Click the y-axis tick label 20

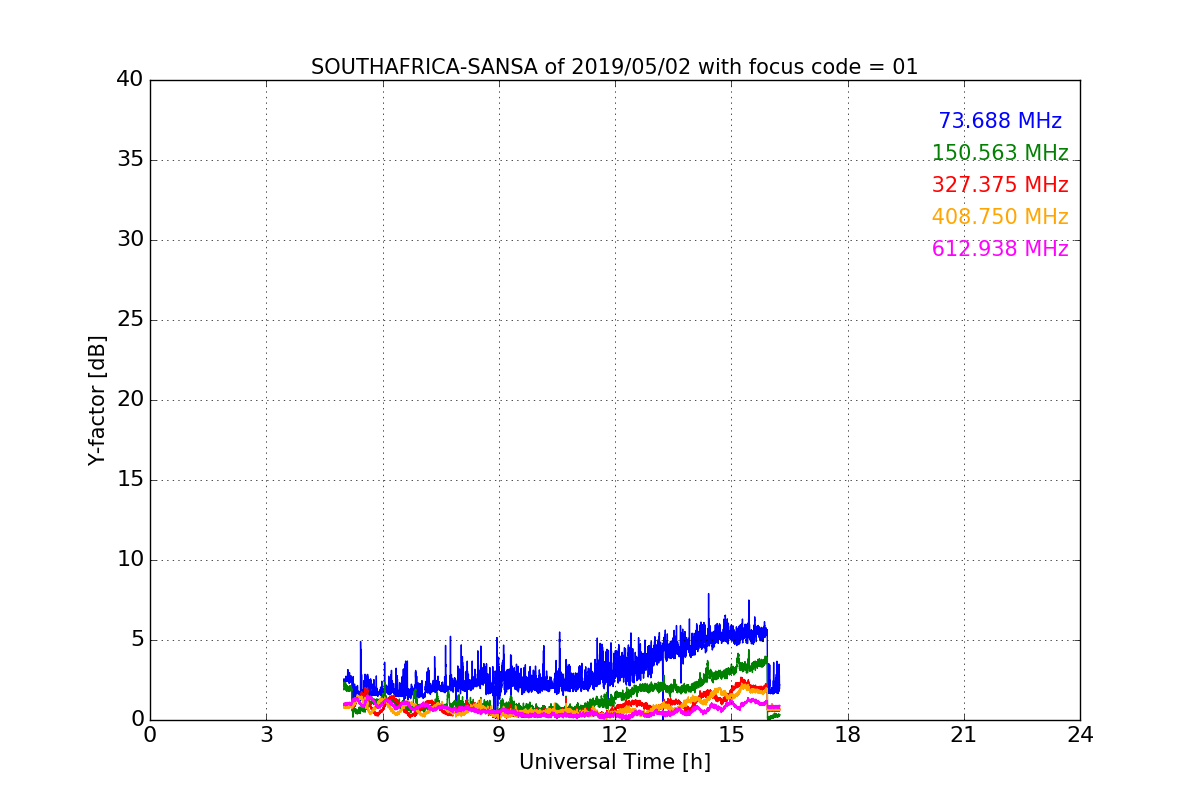coord(130,399)
